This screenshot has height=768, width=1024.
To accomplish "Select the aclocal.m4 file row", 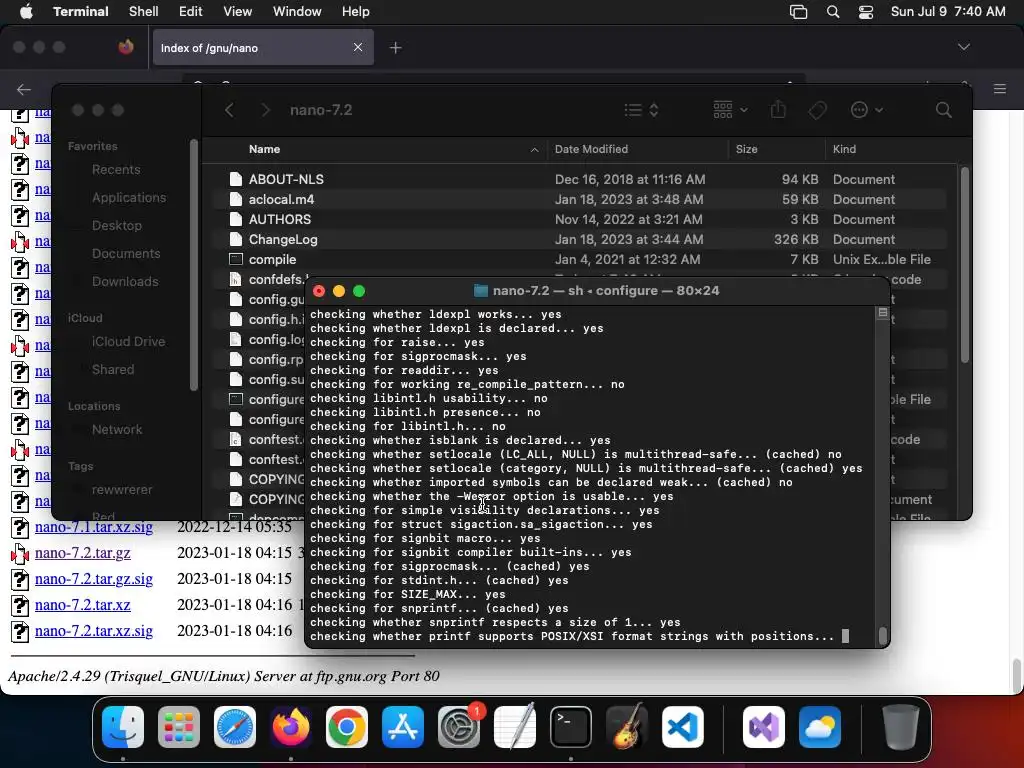I will 579,200.
